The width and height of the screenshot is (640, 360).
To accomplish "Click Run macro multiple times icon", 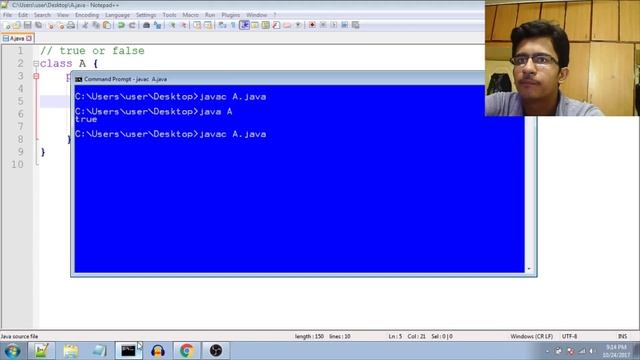I will 344,25.
